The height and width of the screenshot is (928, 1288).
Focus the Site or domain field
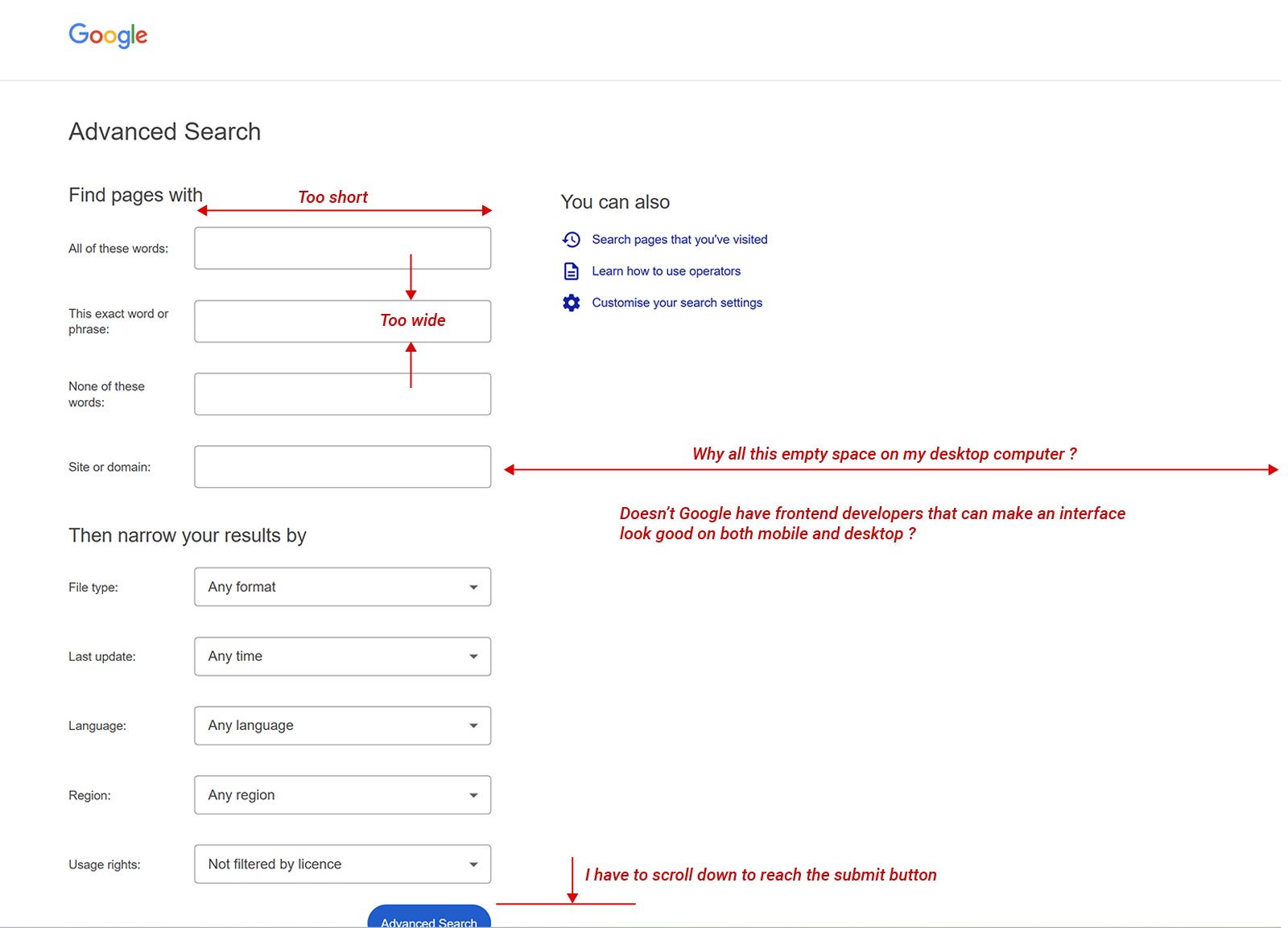coord(343,467)
